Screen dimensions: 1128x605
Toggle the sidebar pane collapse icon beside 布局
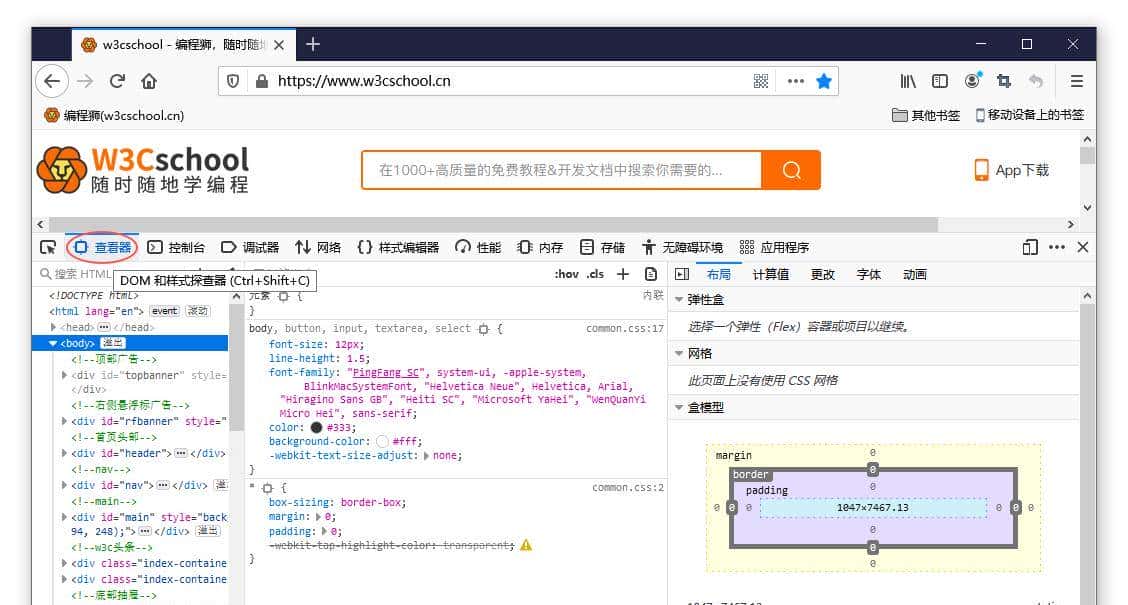tap(682, 274)
